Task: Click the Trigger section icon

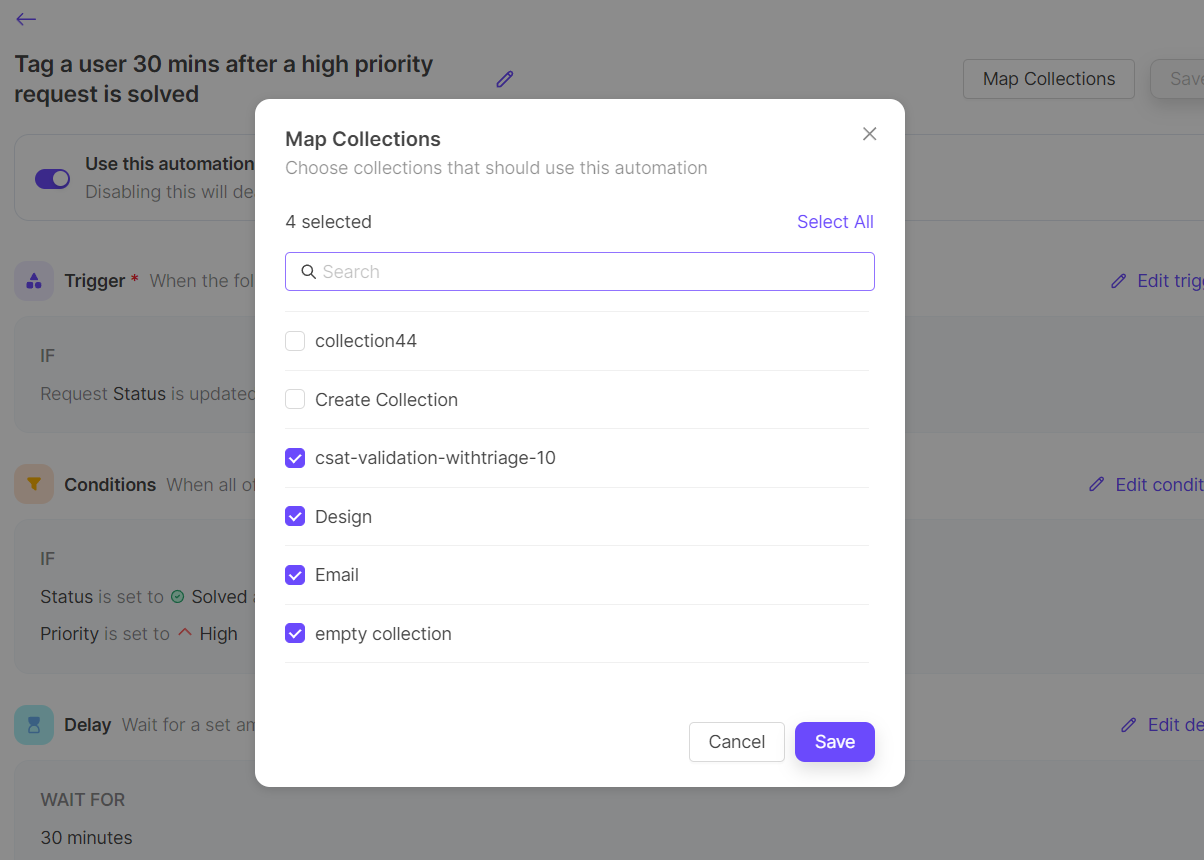Action: (34, 281)
